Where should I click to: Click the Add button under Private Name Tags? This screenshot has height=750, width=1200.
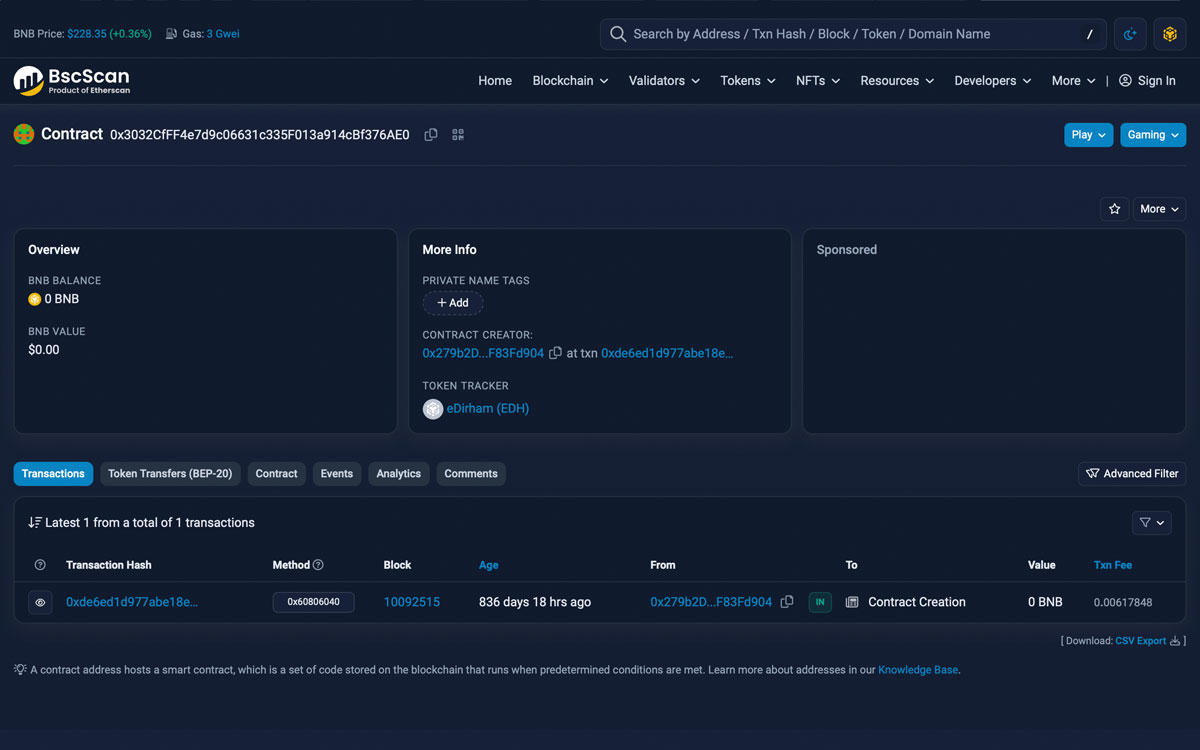452,302
